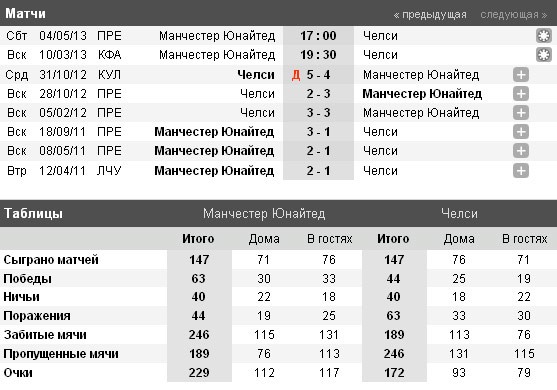Open the 17:00 kickoff time for 04/05/13
Viewport: 557px width, 390px height.
[318, 36]
